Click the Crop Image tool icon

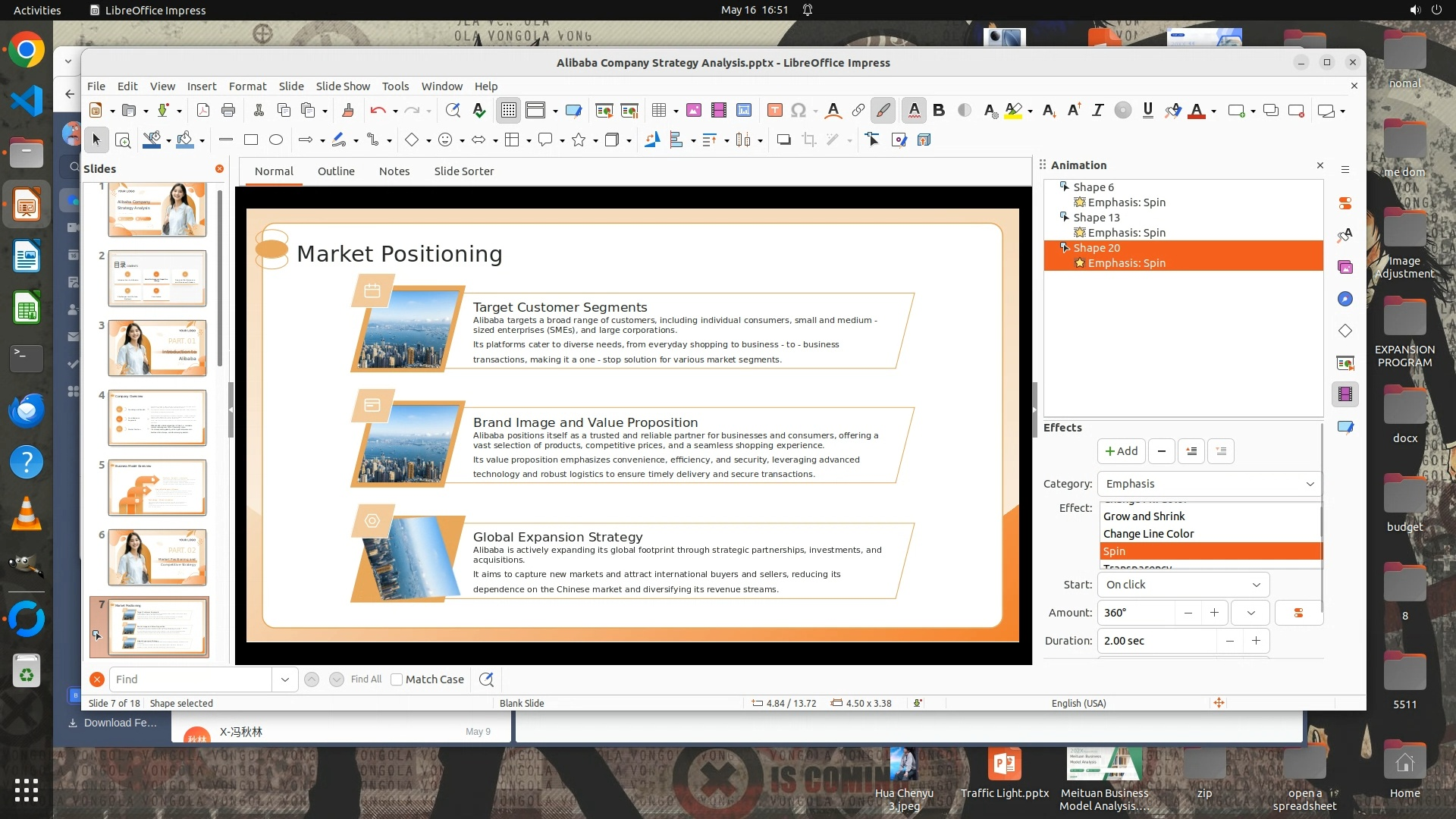[x=809, y=140]
